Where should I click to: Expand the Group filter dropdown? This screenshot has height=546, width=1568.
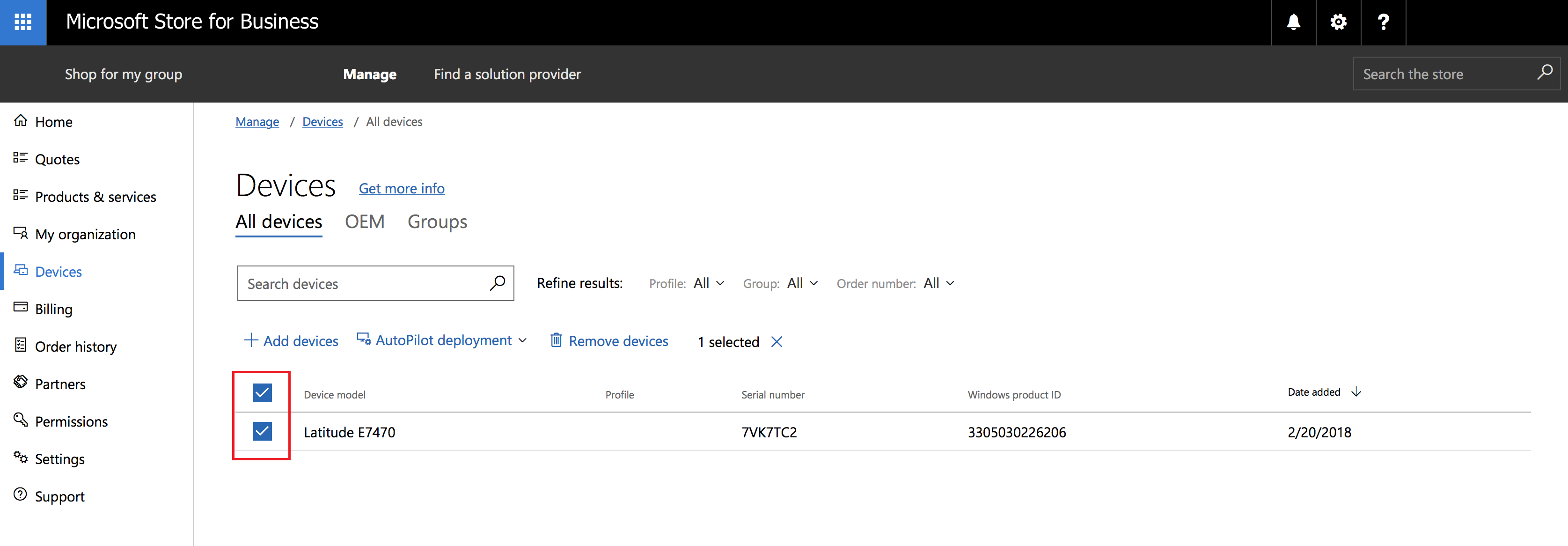[802, 283]
